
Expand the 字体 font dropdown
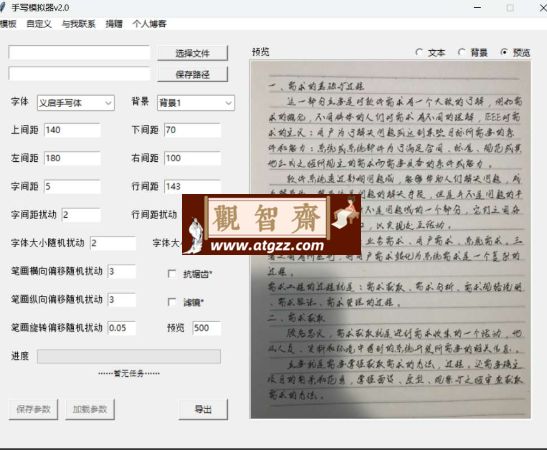pyautogui.click(x=76, y=103)
